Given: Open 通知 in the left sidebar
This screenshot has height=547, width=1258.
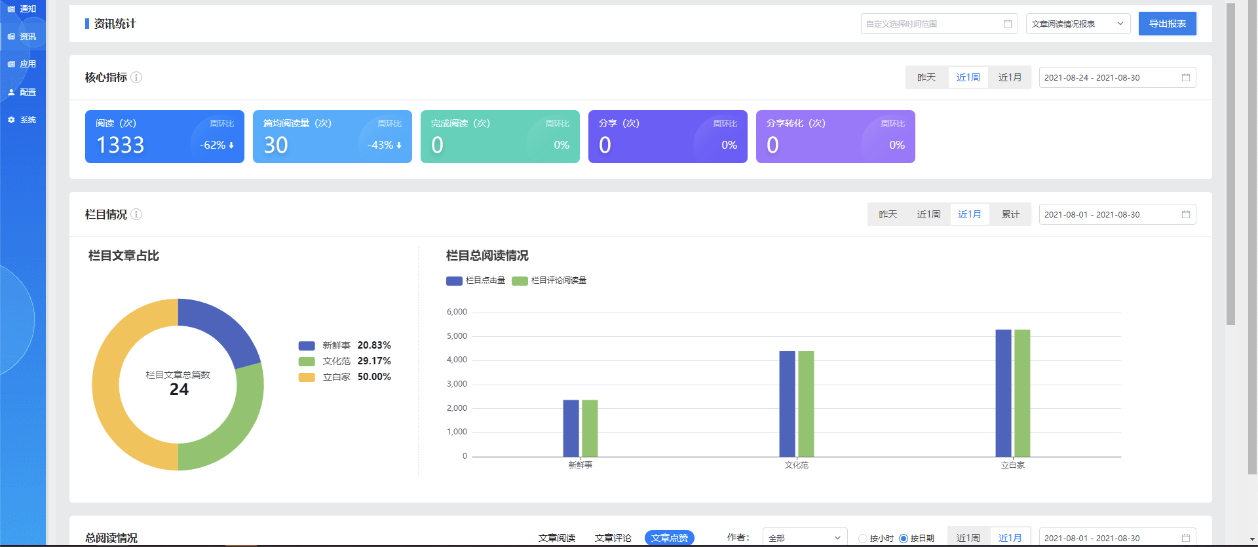Looking at the screenshot, I should click(x=23, y=9).
